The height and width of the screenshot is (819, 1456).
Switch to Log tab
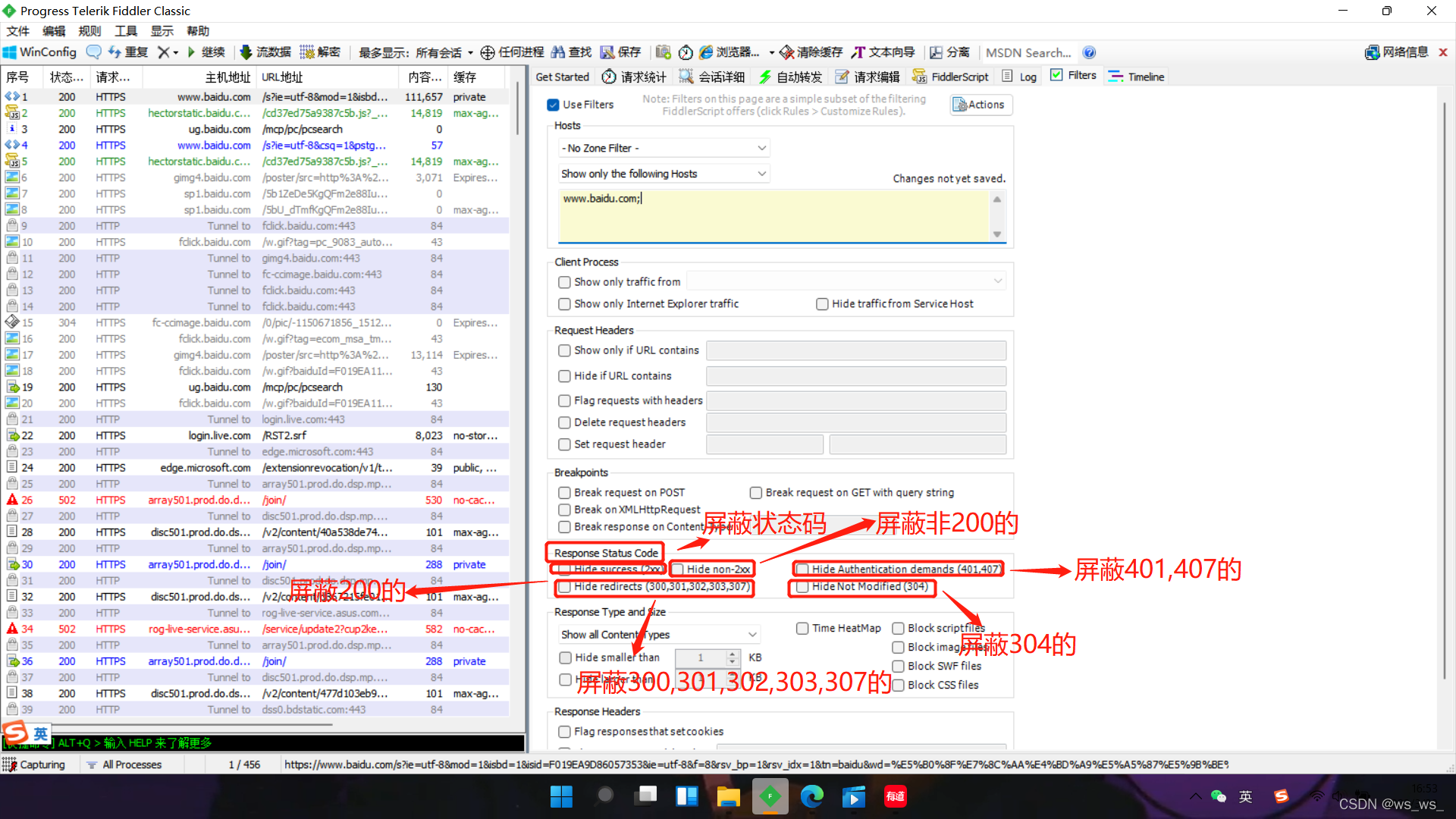point(1019,77)
